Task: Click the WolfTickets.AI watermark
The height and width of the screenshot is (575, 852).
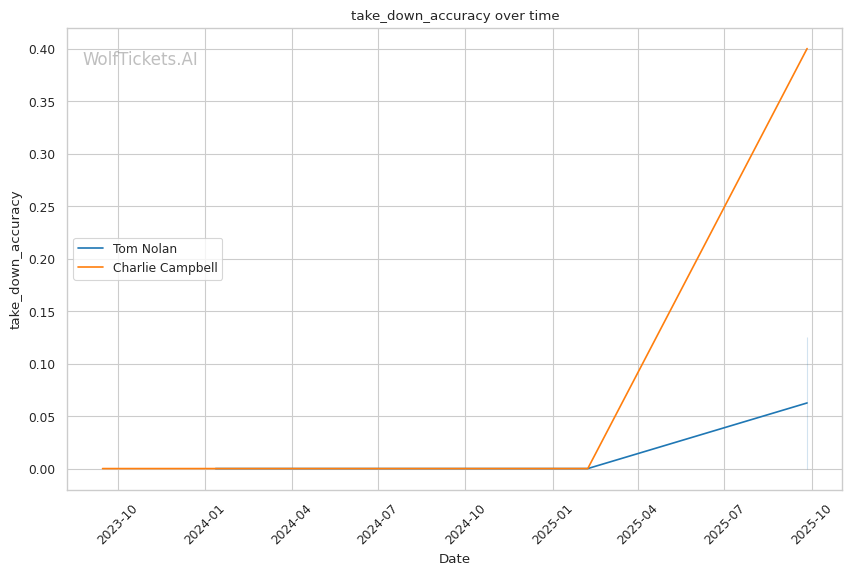Action: [140, 59]
